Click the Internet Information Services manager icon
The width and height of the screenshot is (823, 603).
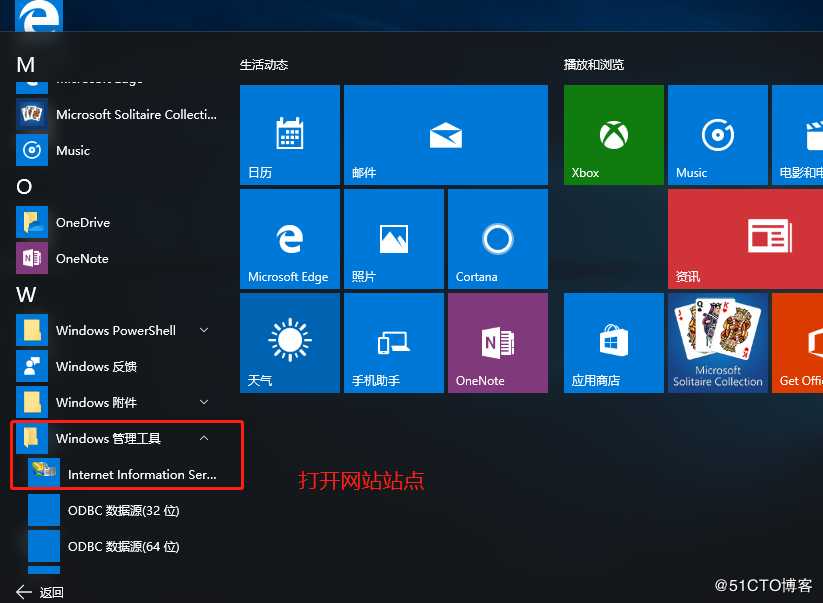pos(44,474)
